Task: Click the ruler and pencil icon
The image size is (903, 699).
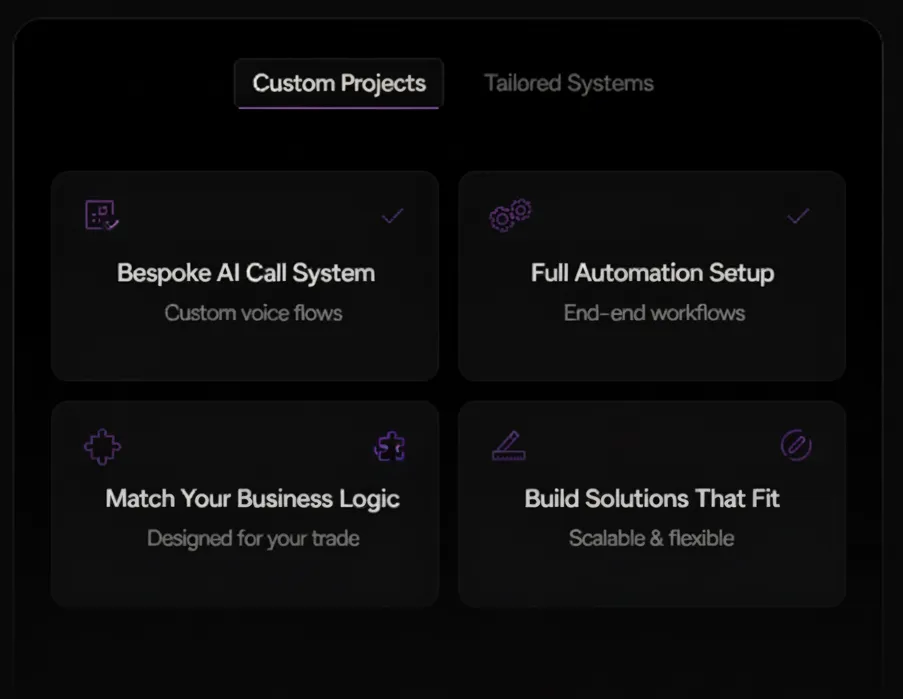Action: [x=509, y=446]
